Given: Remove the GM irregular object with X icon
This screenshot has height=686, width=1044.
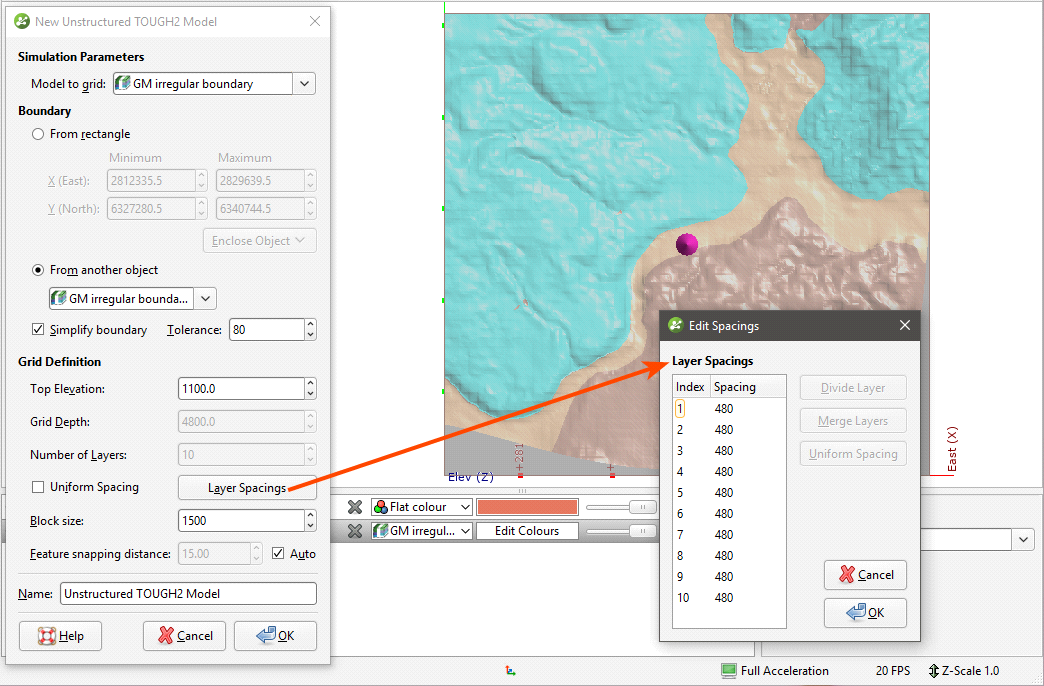Looking at the screenshot, I should (x=354, y=531).
